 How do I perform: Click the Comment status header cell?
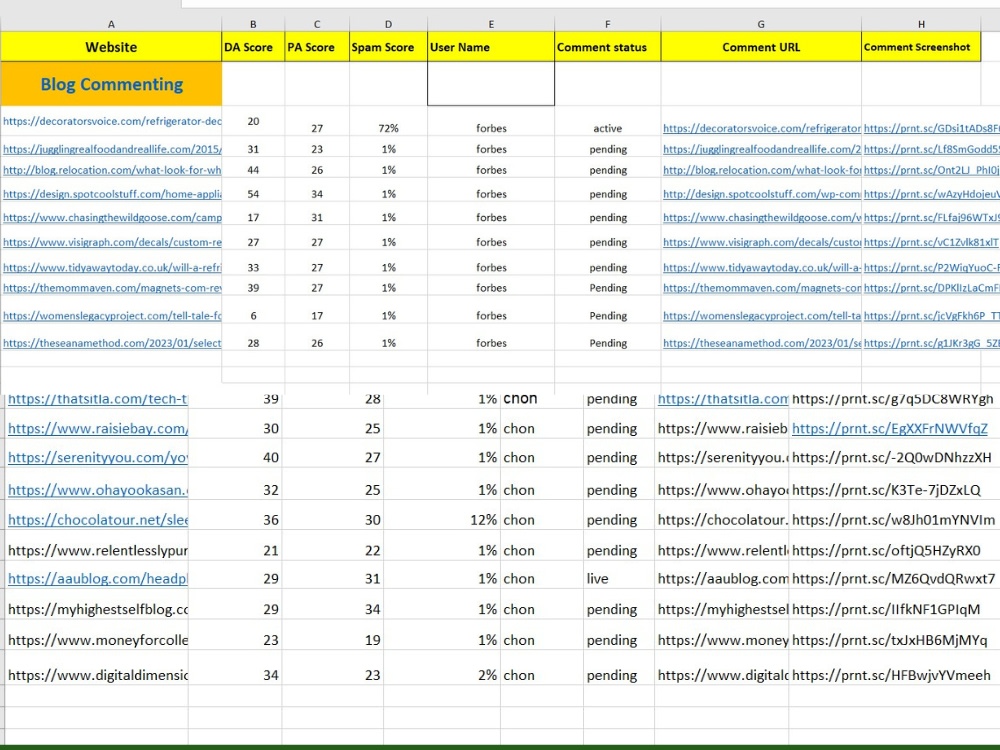(x=608, y=47)
